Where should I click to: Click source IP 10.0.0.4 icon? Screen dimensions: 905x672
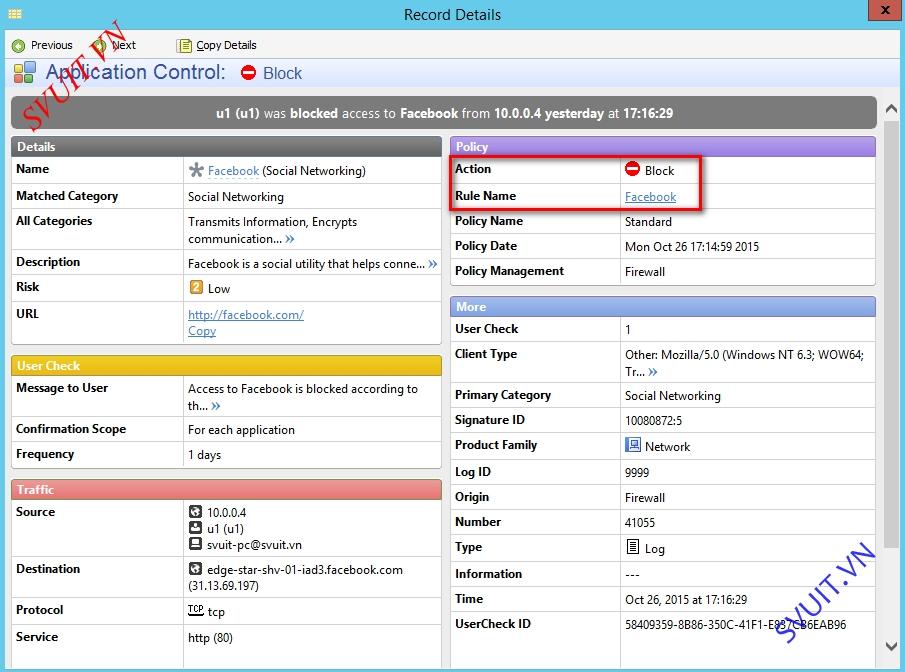196,512
